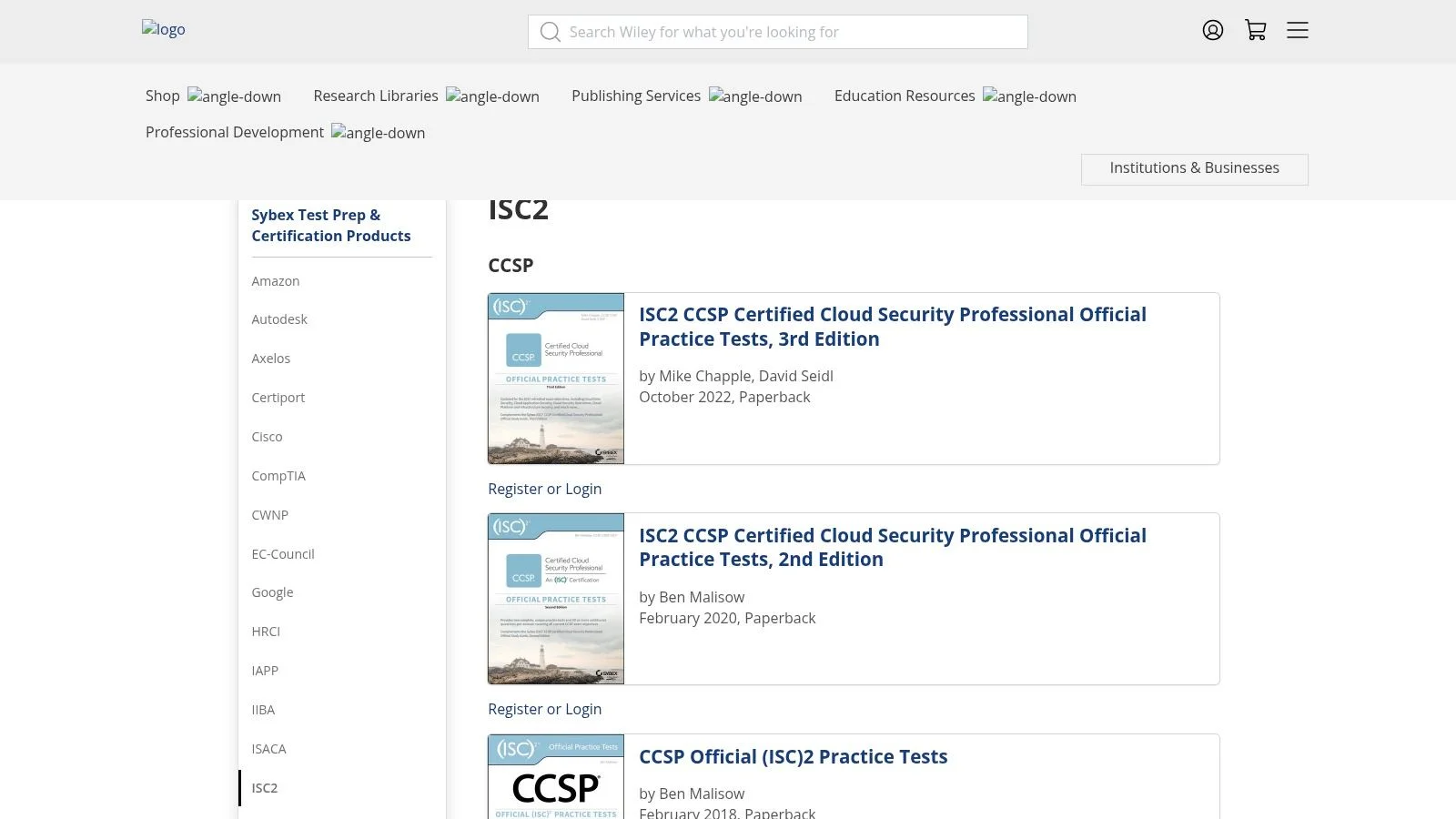1456x819 pixels.
Task: Open the hamburger menu
Action: [1298, 31]
